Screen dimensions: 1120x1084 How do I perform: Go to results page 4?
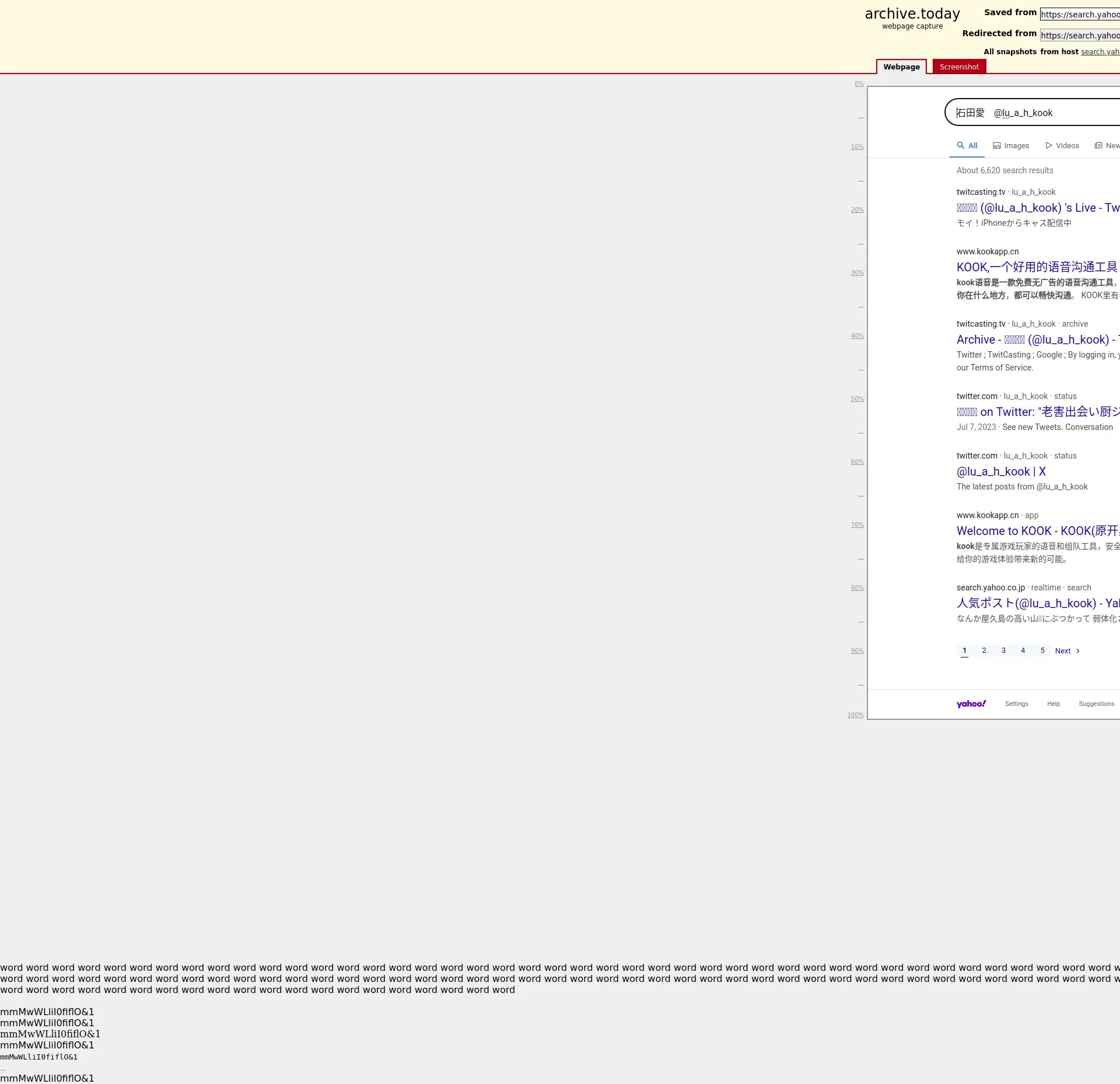click(1023, 651)
